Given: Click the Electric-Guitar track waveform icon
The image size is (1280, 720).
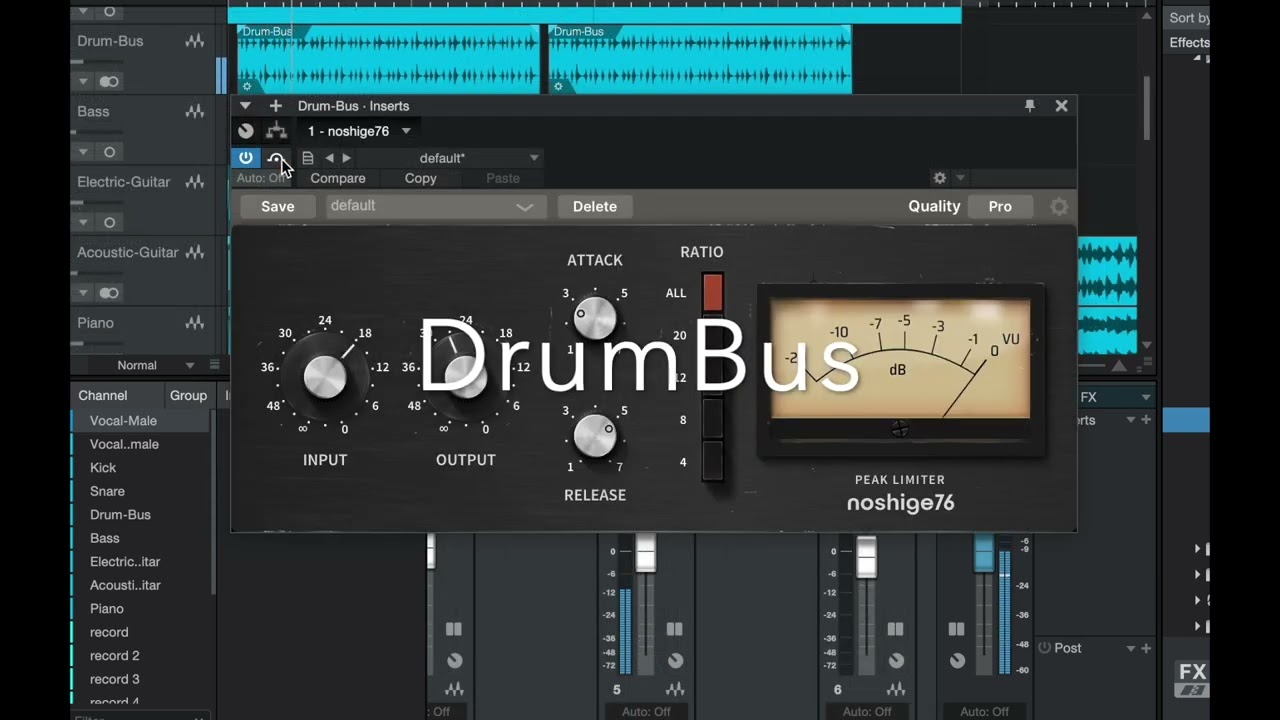Looking at the screenshot, I should coord(194,182).
